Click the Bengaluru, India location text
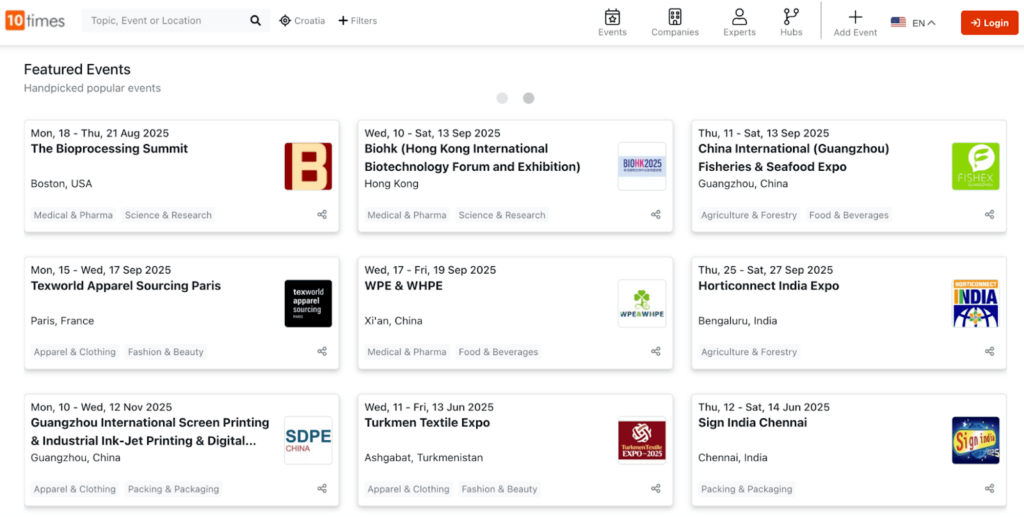 pos(737,321)
